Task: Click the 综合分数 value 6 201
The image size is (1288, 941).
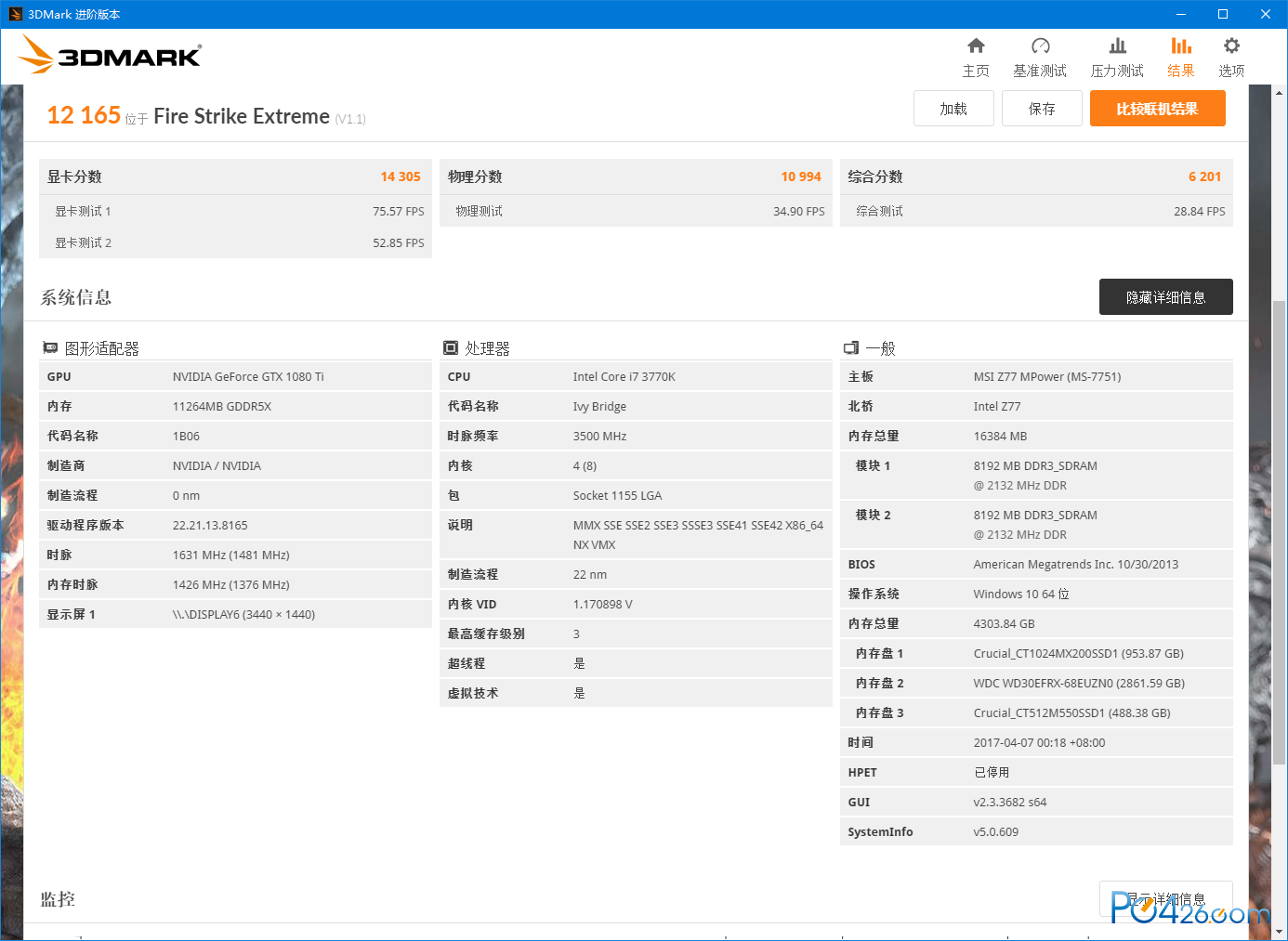Action: pyautogui.click(x=1204, y=176)
